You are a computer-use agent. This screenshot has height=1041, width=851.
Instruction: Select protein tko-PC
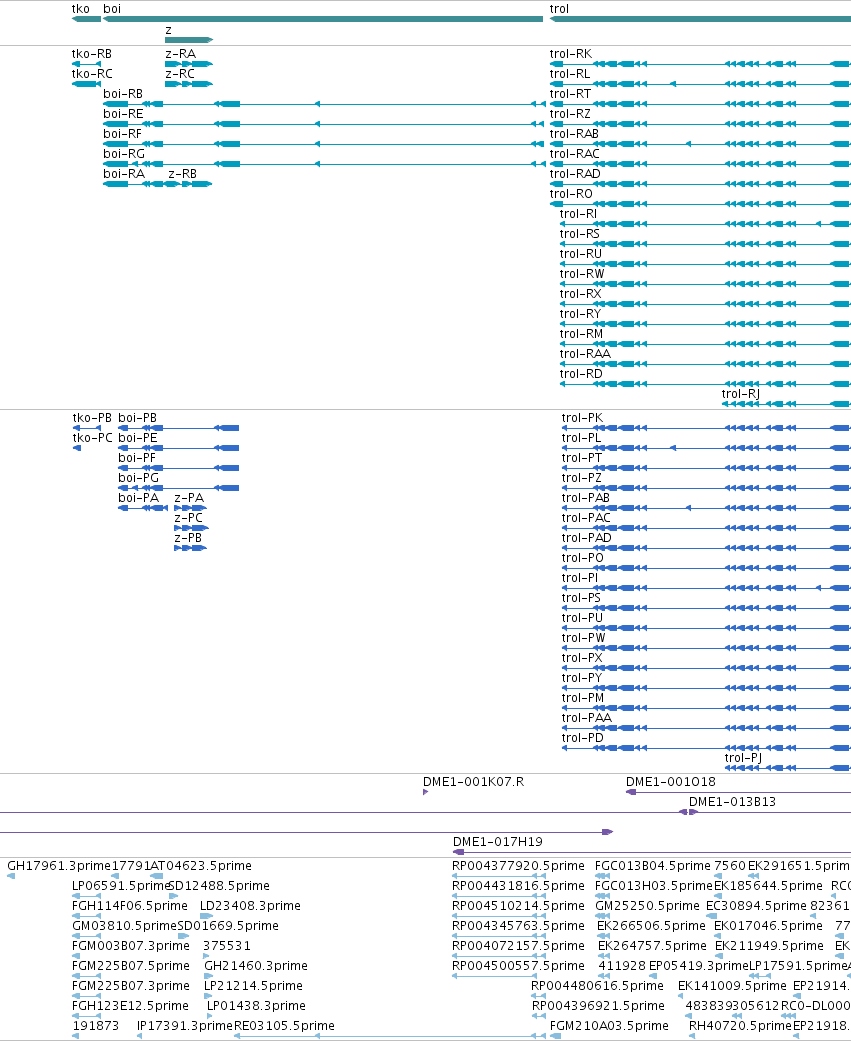pos(92,438)
